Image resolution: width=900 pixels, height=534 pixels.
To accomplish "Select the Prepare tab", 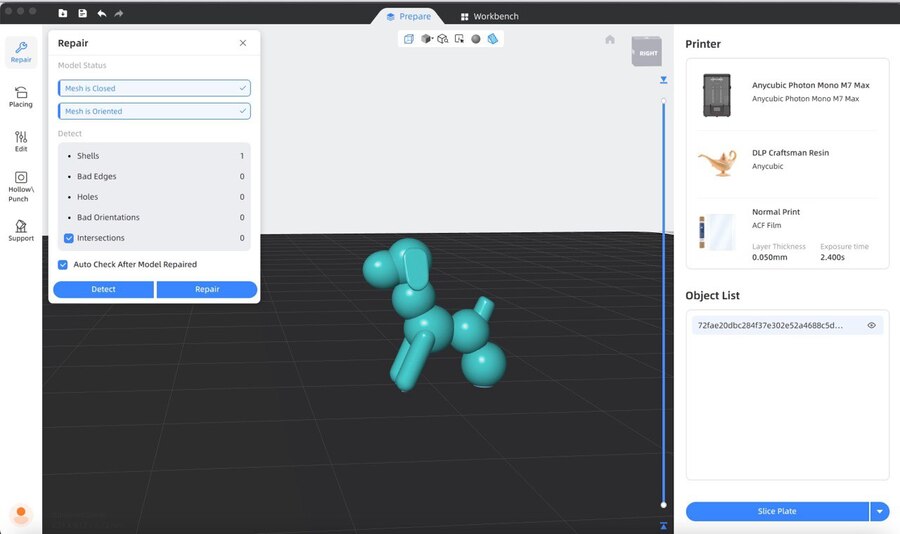I will point(409,16).
